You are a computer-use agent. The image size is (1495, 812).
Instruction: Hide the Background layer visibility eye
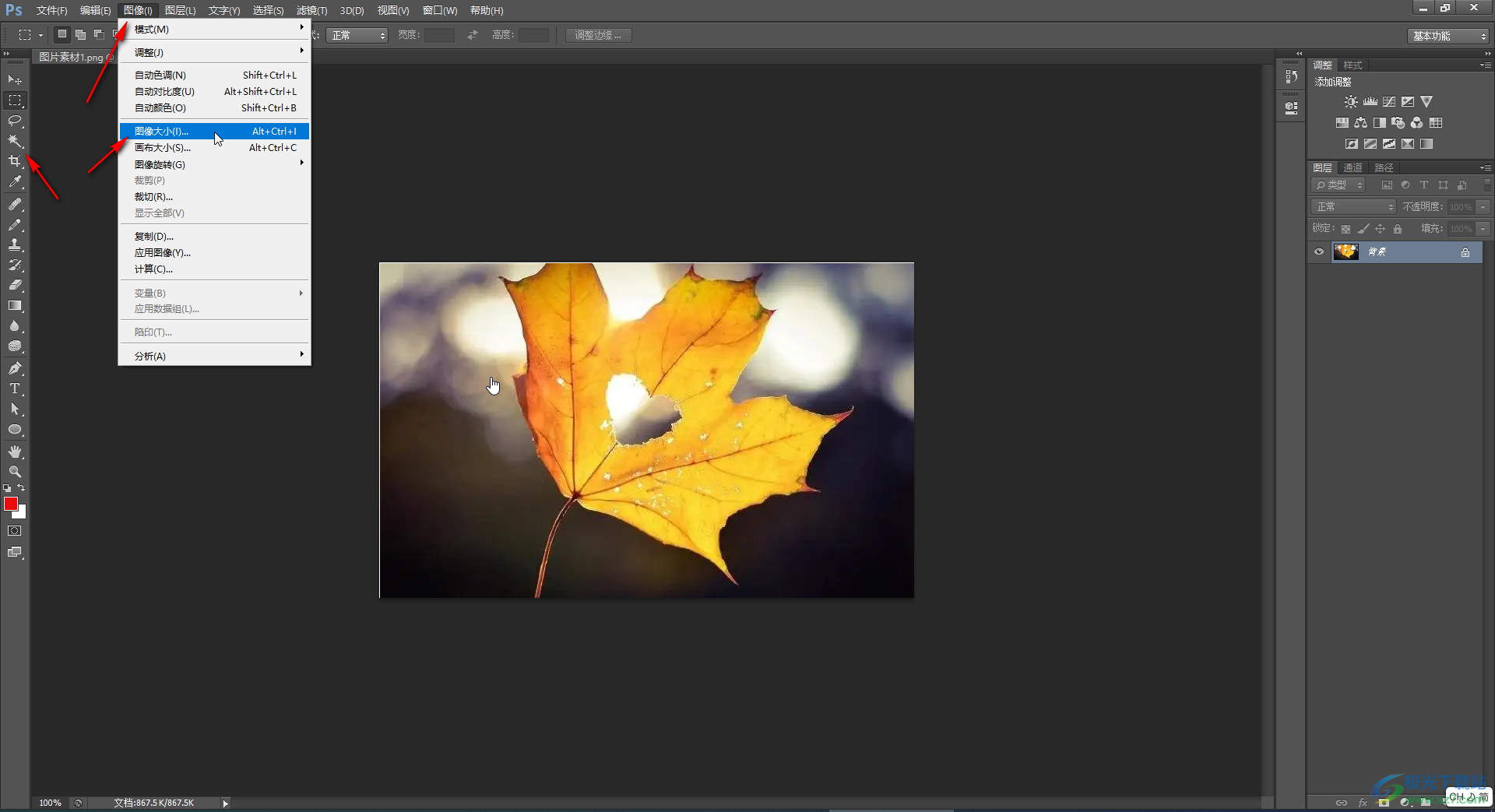coord(1319,251)
